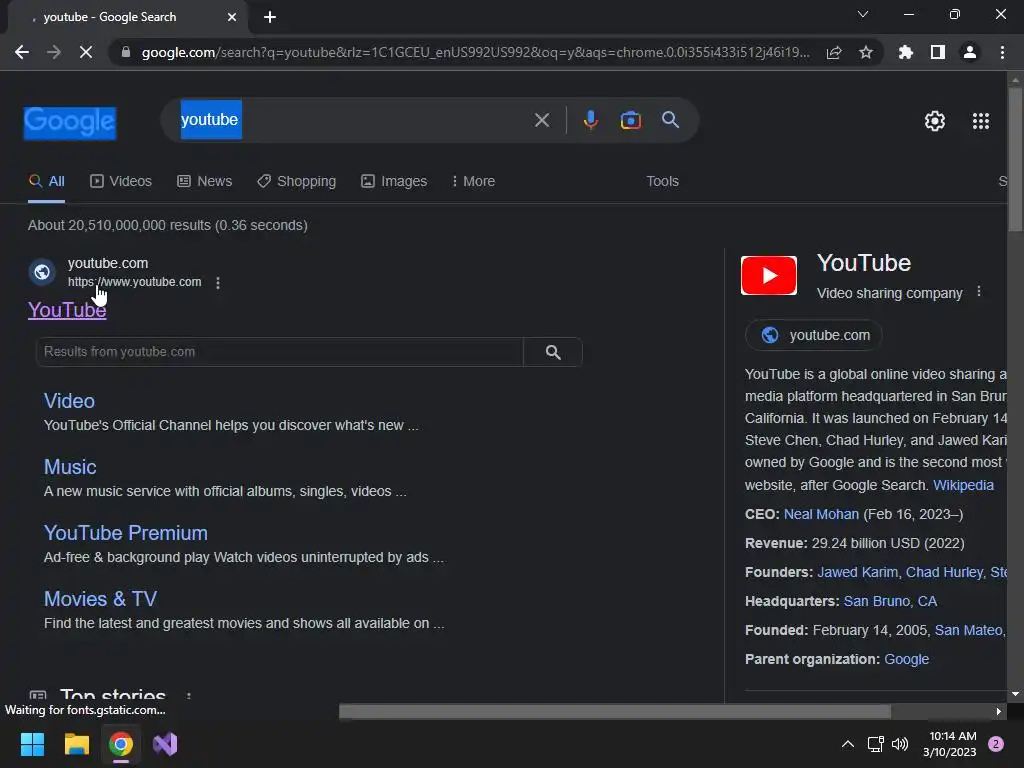This screenshot has height=768, width=1024.
Task: Open a new browser tab
Action: pos(270,17)
